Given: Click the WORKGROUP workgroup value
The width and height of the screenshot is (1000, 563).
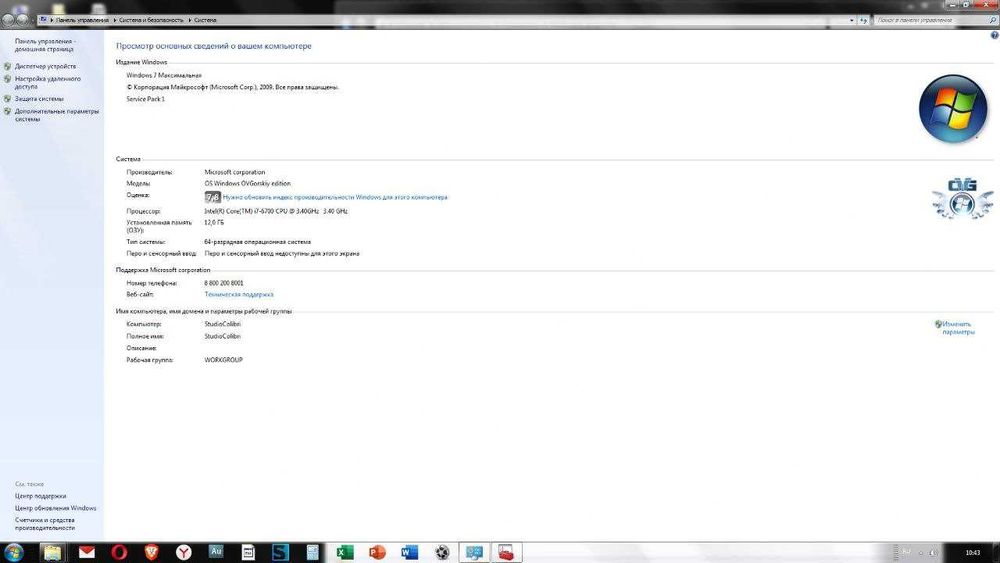Looking at the screenshot, I should [x=223, y=360].
